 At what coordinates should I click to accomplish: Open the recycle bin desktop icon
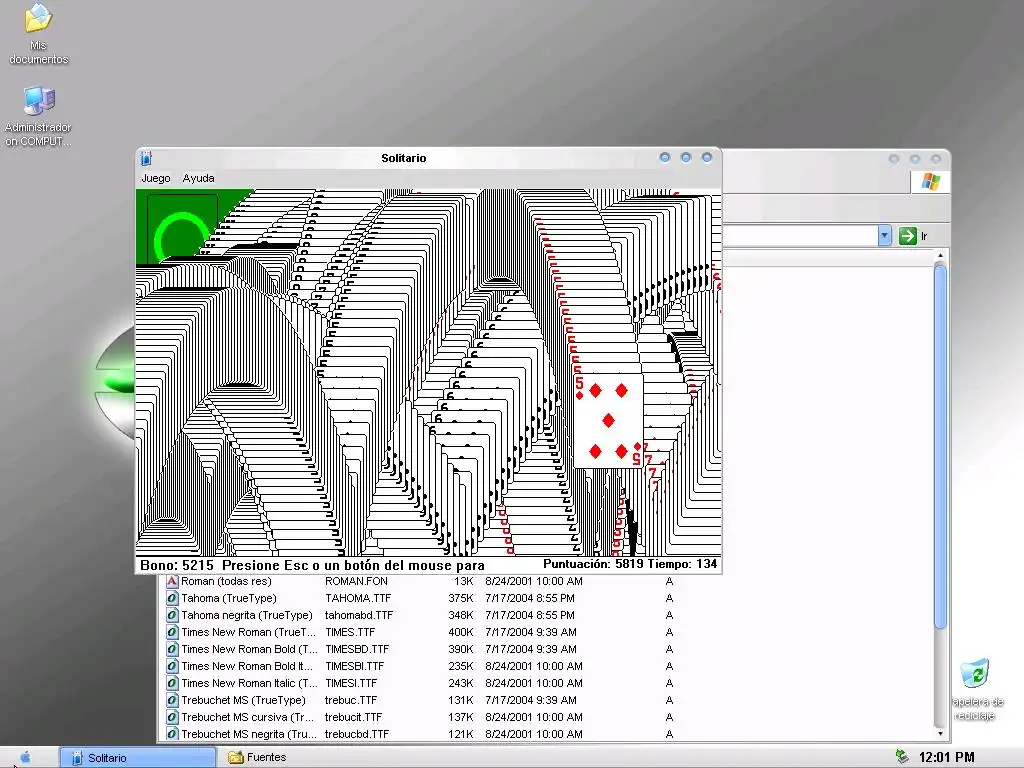(976, 690)
